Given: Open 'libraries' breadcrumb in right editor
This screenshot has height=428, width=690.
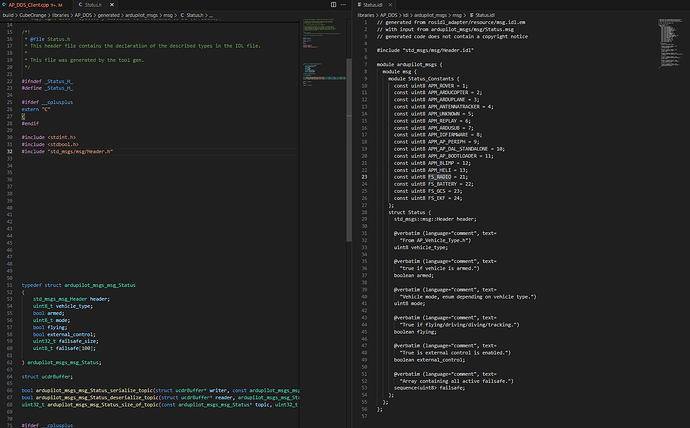Looking at the screenshot, I should [366, 15].
